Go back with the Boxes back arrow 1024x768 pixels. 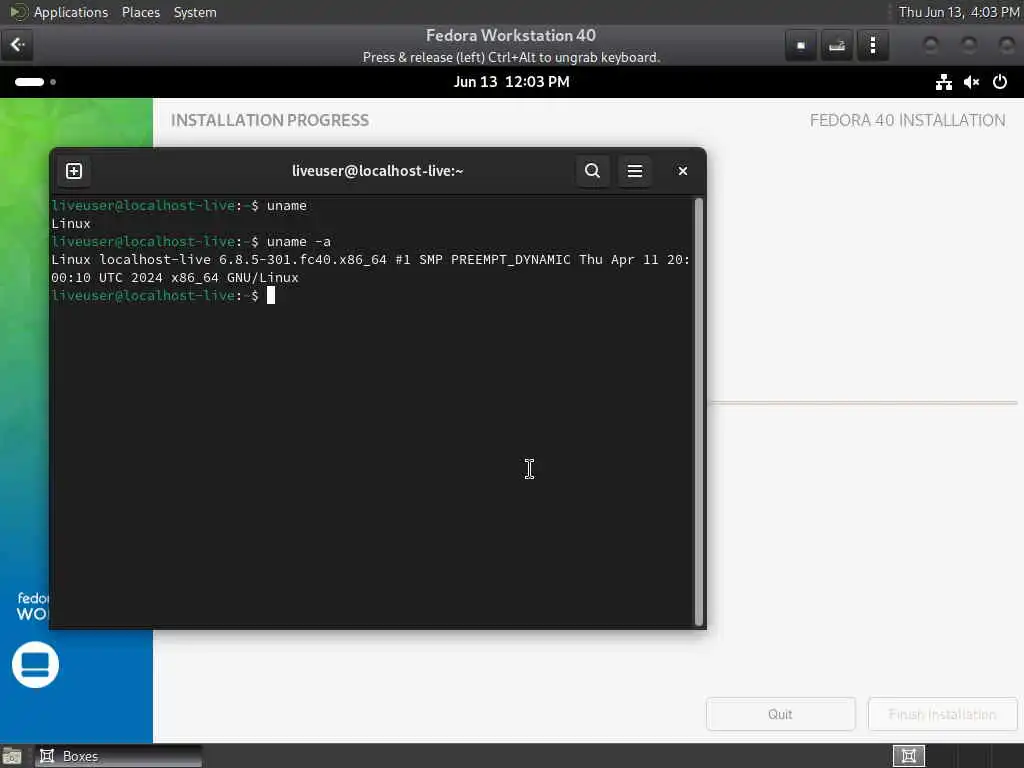pos(17,45)
